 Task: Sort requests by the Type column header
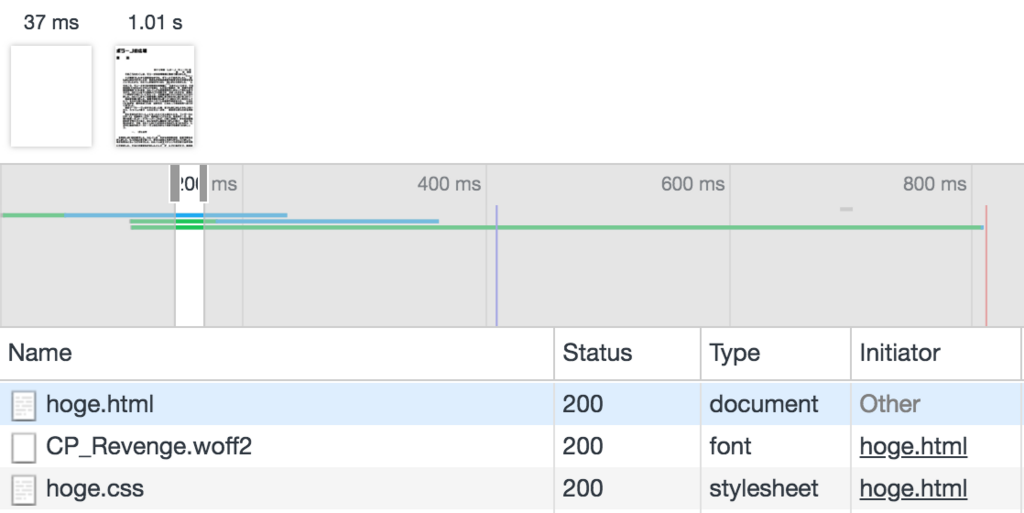coord(735,353)
